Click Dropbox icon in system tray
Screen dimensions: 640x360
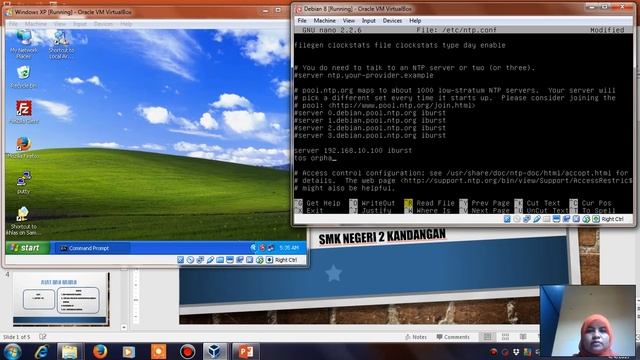coord(516,352)
